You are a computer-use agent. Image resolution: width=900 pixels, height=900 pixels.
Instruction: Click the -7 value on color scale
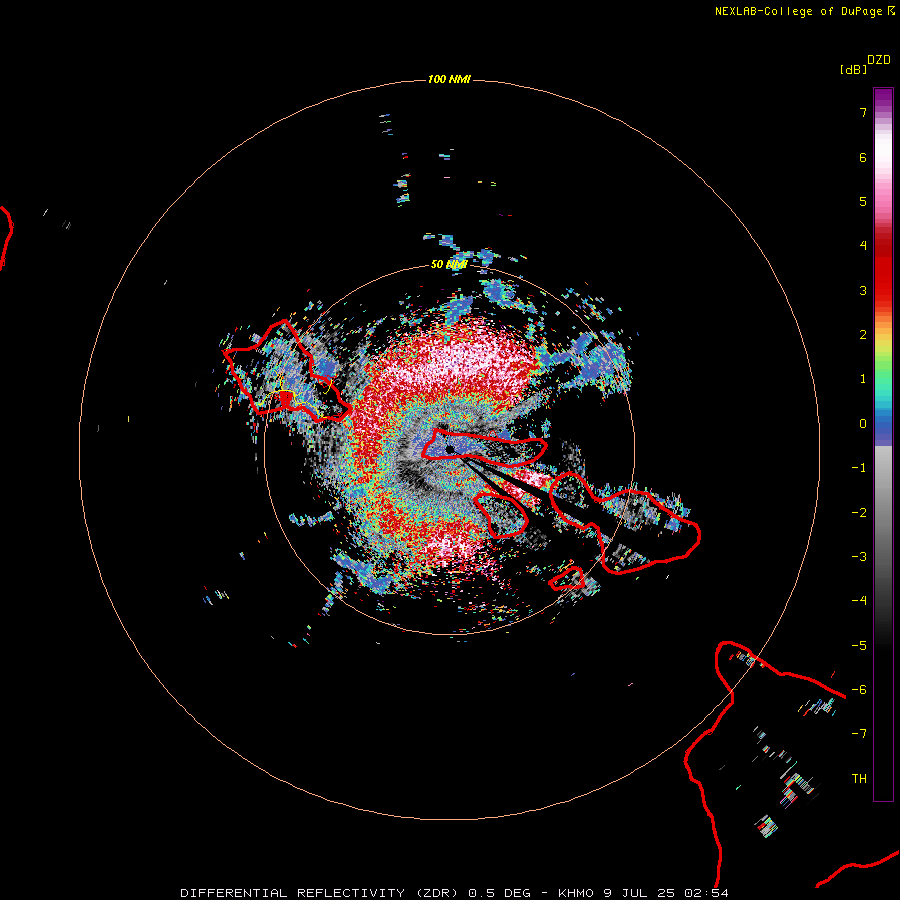859,734
